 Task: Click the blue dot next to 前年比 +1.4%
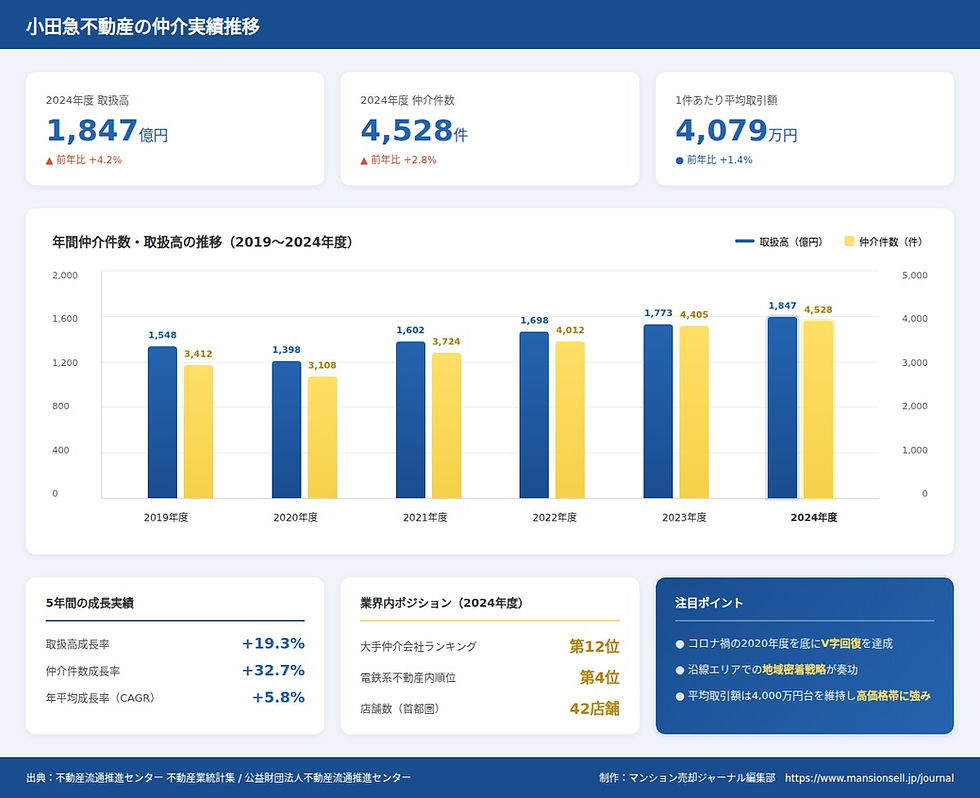679,161
